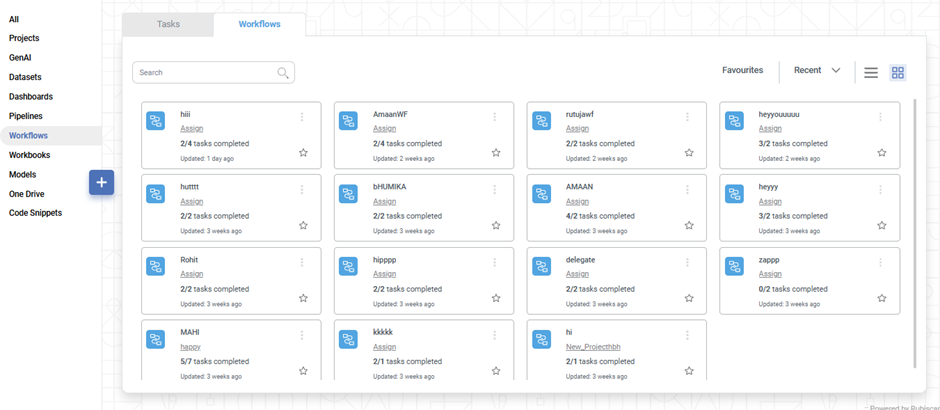
Task: Switch to the Tasks tab
Action: click(x=168, y=24)
